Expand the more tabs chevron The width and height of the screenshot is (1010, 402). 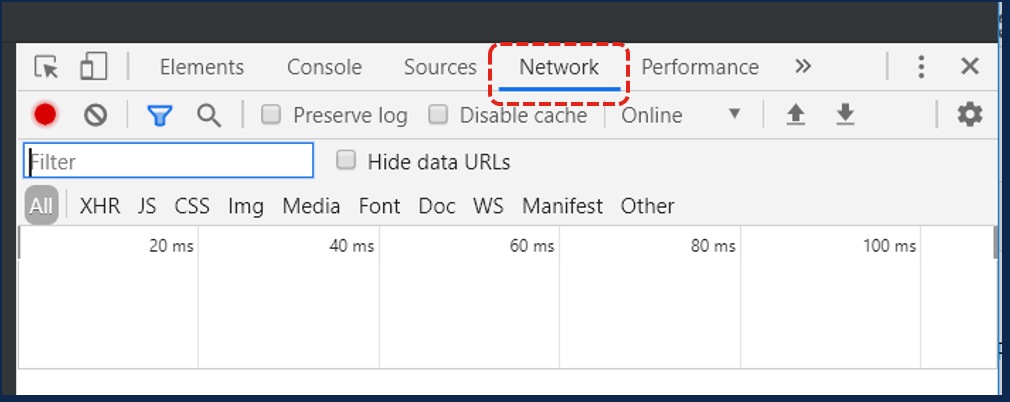pyautogui.click(x=803, y=67)
